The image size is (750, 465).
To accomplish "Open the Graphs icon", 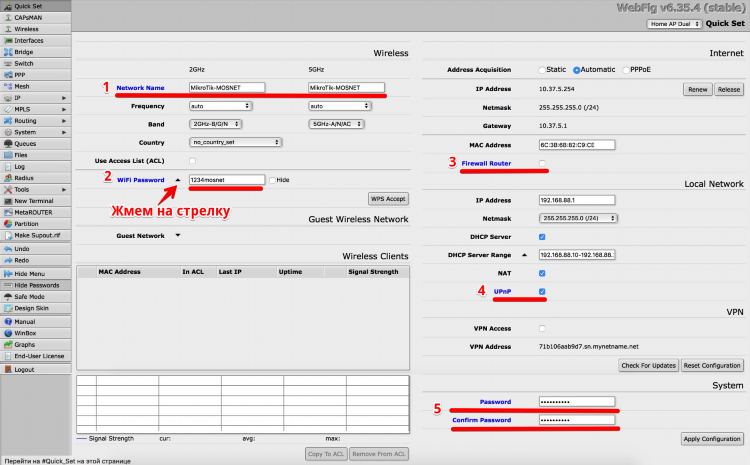I will [x=8, y=344].
